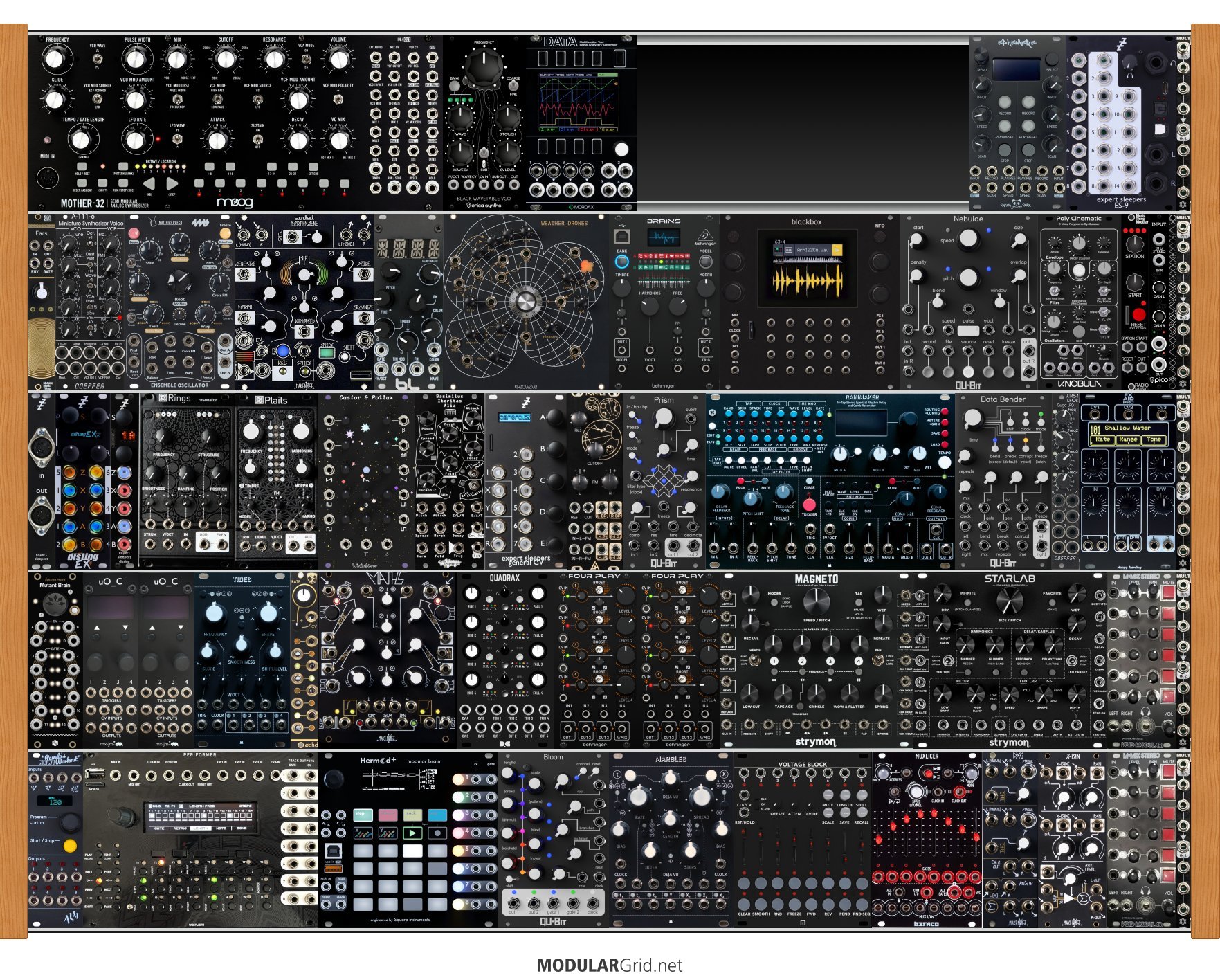The image size is (1220, 980).
Task: Click the Performer step sequencer screen
Action: tap(201, 817)
